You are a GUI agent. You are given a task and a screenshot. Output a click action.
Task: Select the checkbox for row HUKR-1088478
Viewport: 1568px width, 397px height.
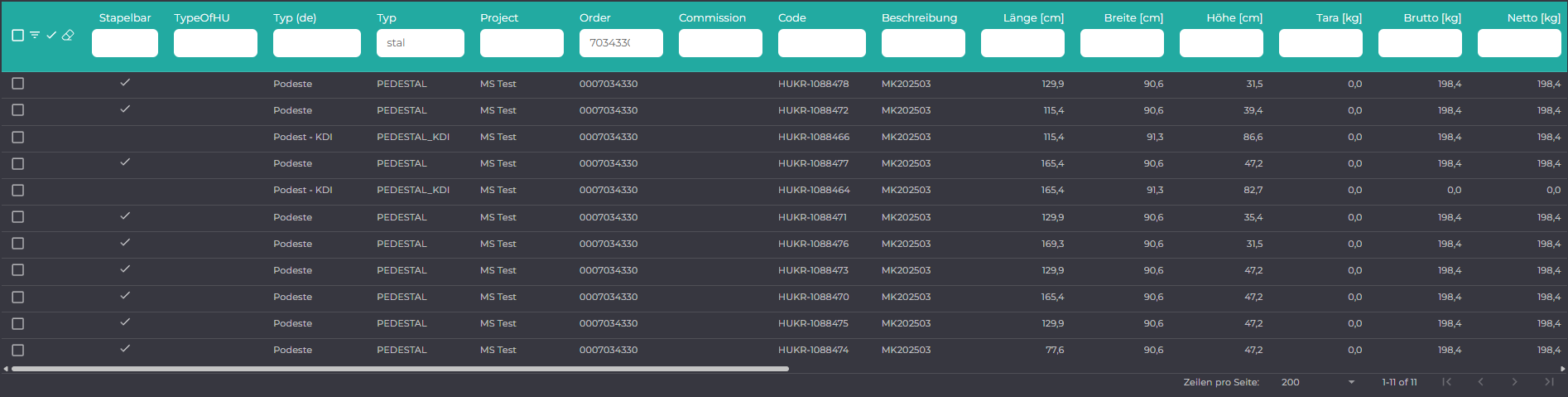pos(18,84)
